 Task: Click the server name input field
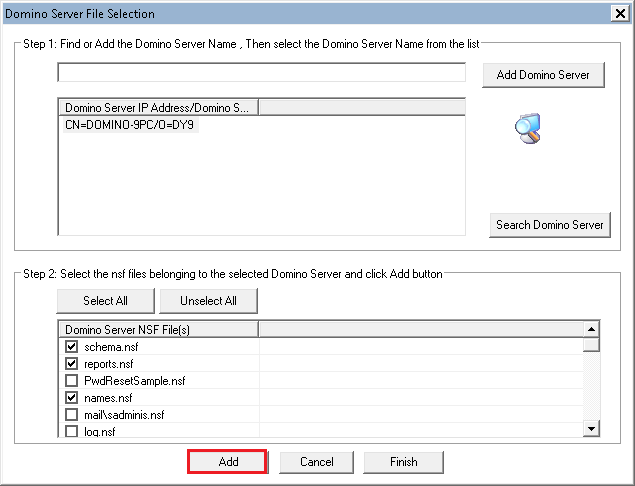click(262, 72)
